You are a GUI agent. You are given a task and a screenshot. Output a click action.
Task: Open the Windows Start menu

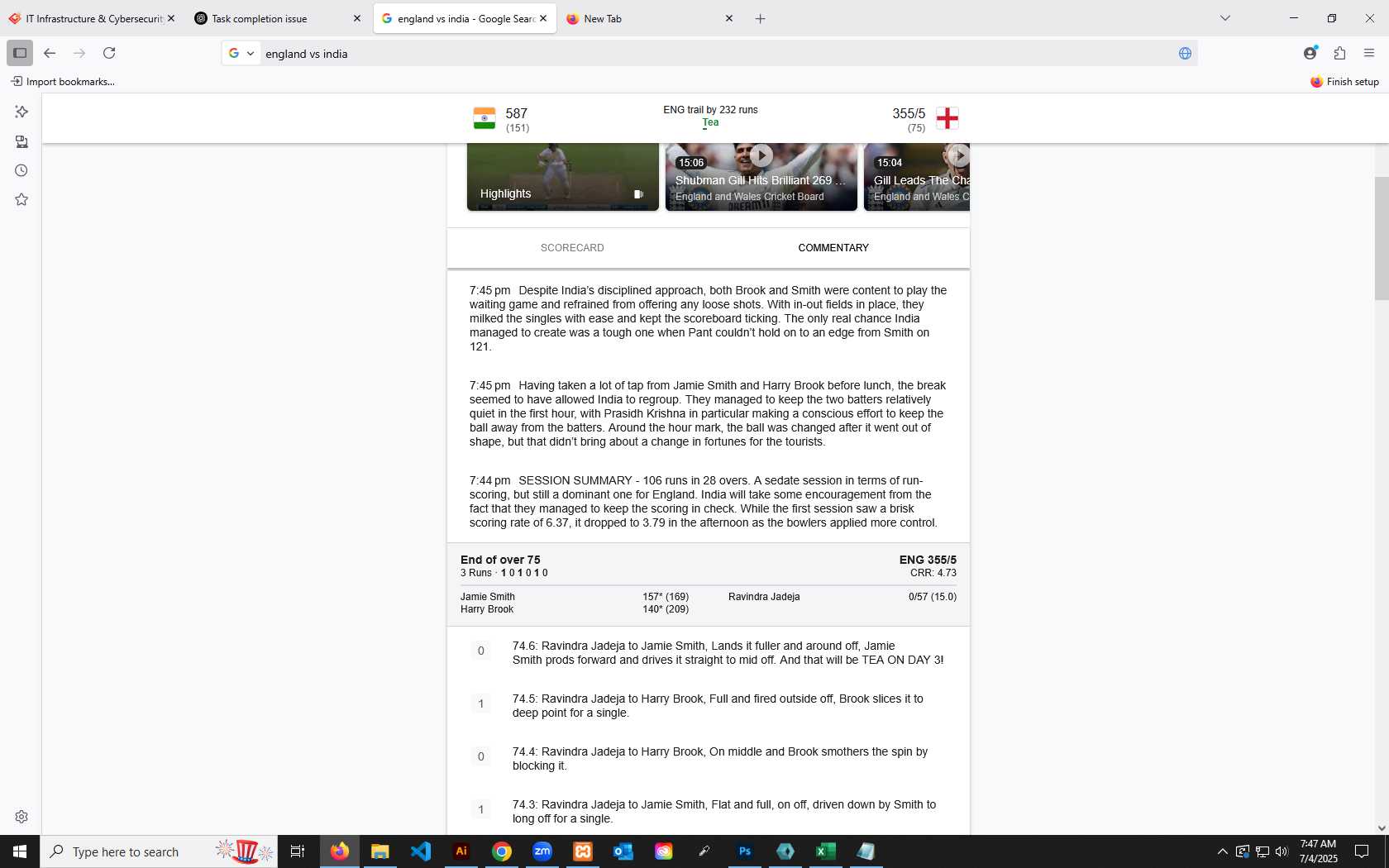point(20,851)
